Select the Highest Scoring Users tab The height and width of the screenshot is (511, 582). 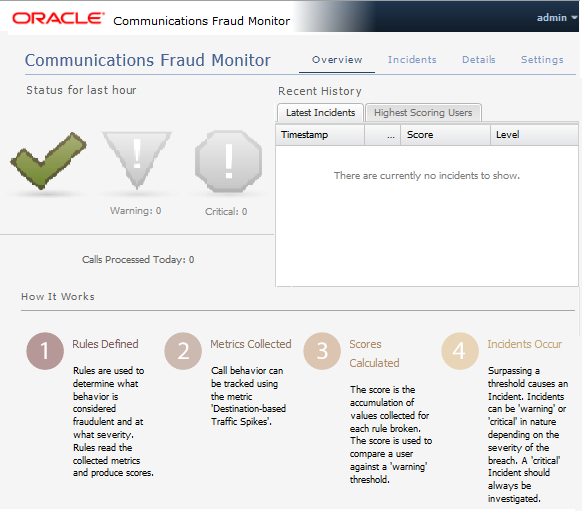pyautogui.click(x=423, y=112)
